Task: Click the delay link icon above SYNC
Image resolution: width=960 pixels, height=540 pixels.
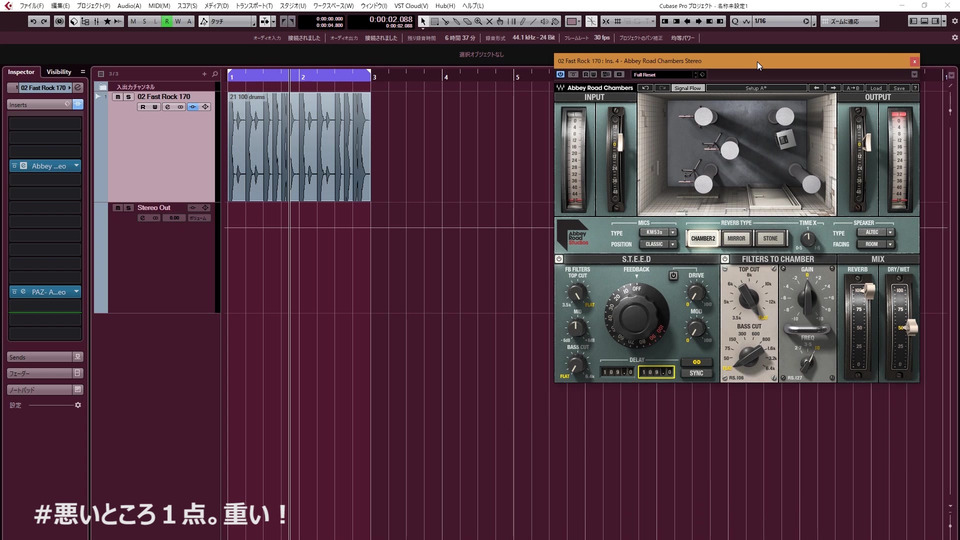Action: point(697,362)
